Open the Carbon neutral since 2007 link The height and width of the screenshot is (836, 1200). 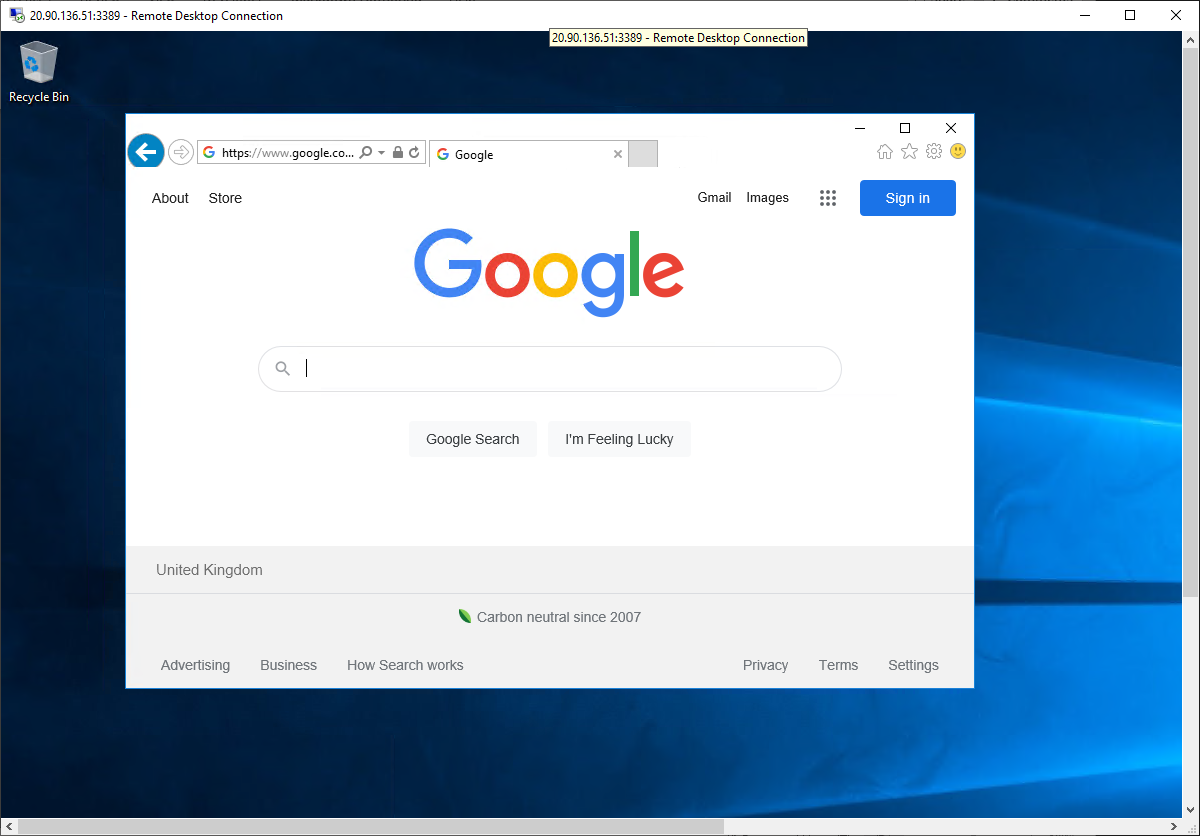pyautogui.click(x=558, y=617)
